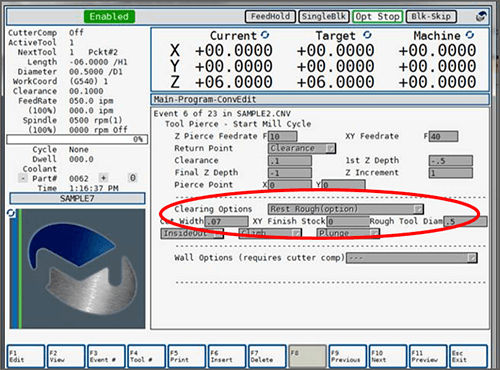The image size is (500, 370).
Task: Click F2 View softkey
Action: coord(66,356)
